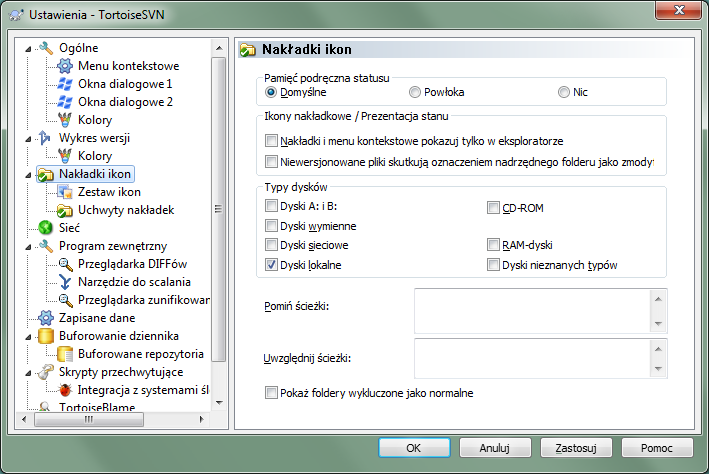Click the Uchwyty nakładek folder icon

[65, 210]
